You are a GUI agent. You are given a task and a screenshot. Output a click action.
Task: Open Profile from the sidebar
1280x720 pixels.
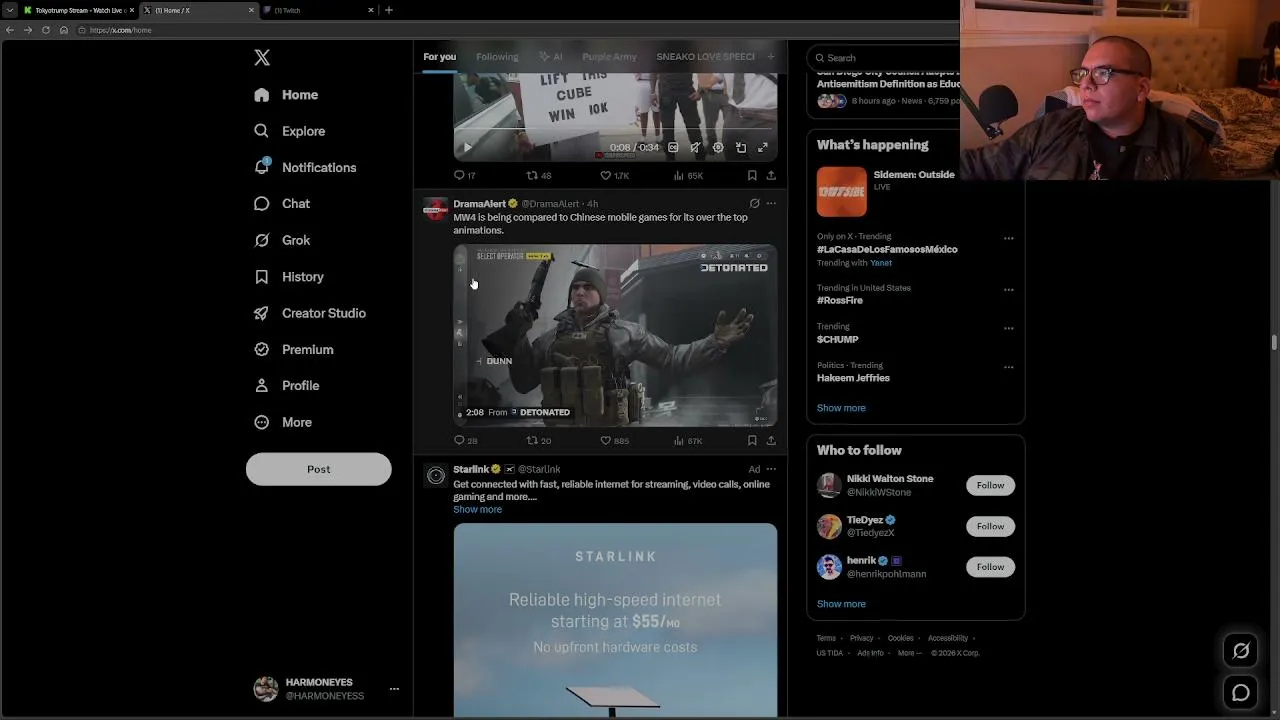pos(286,386)
